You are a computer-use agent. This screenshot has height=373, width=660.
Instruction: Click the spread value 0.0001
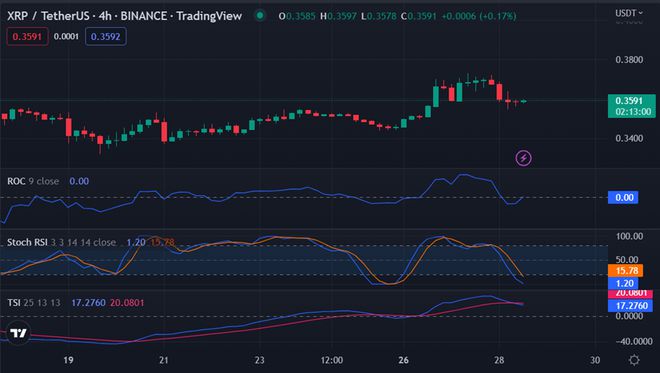pyautogui.click(x=66, y=37)
